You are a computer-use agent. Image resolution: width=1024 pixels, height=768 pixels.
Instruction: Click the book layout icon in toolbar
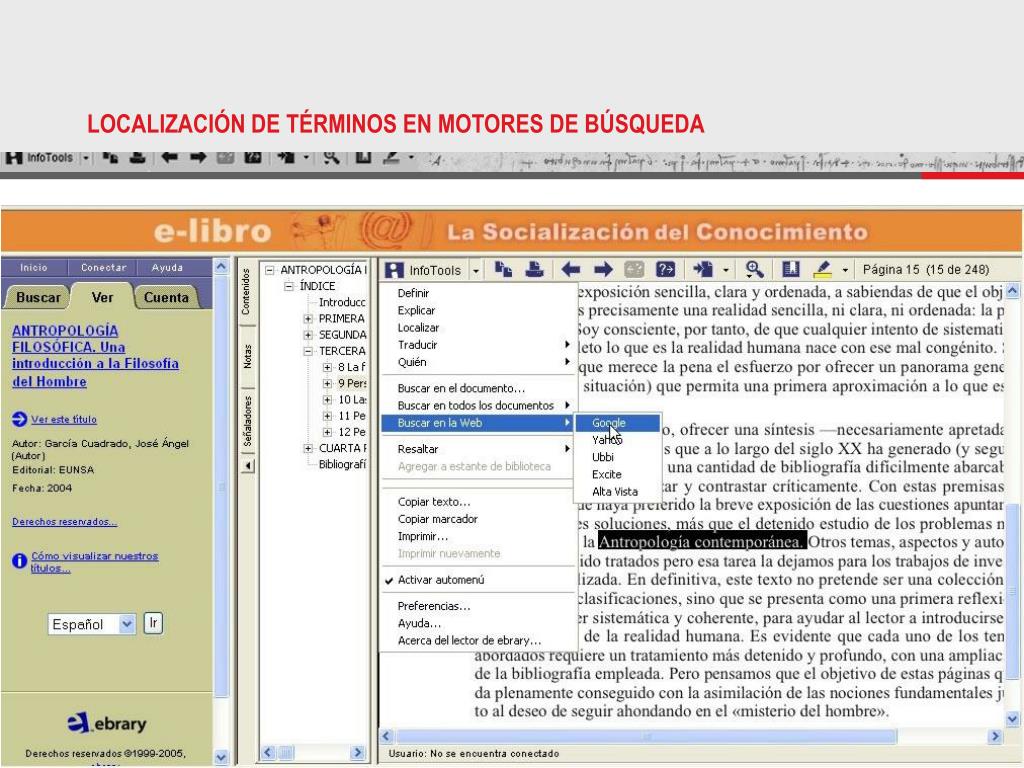pos(791,269)
